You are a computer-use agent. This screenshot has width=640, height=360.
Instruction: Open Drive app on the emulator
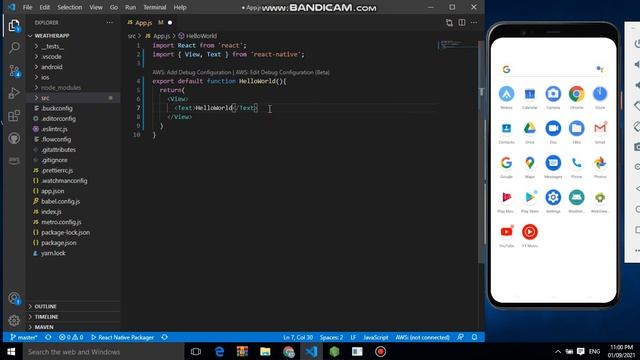click(530, 129)
